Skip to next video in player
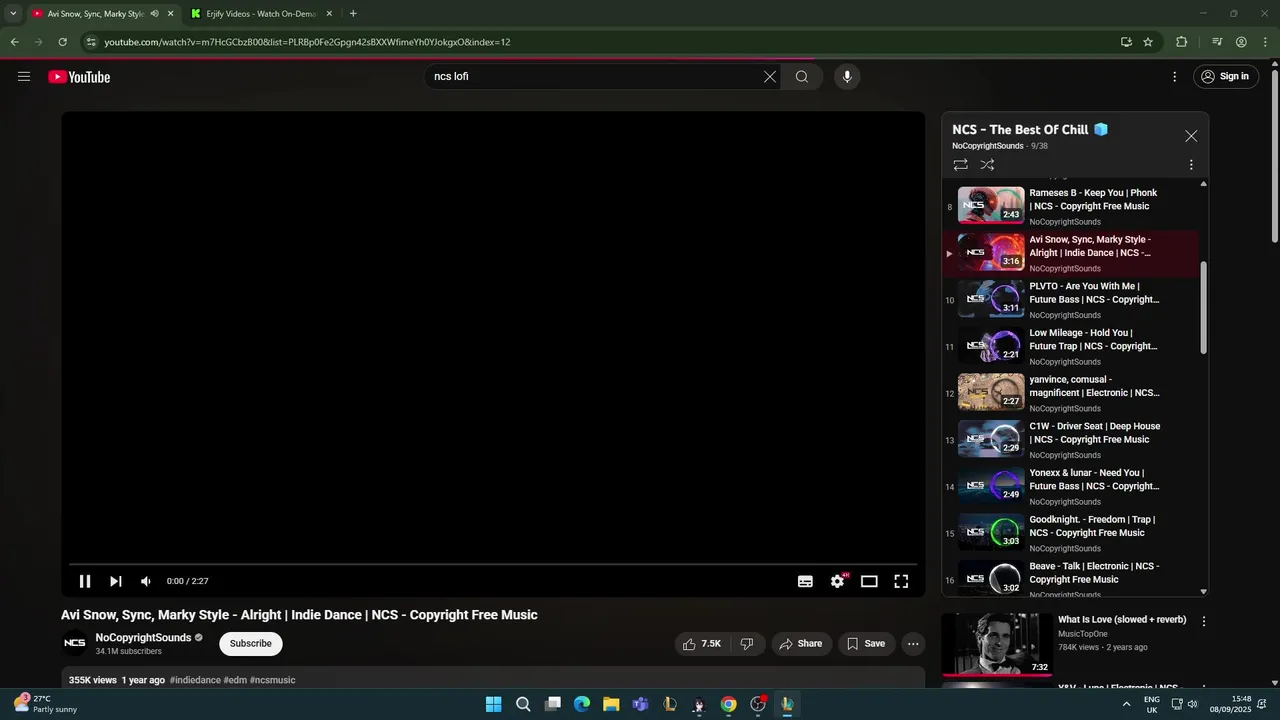Image resolution: width=1280 pixels, height=720 pixels. click(x=116, y=581)
